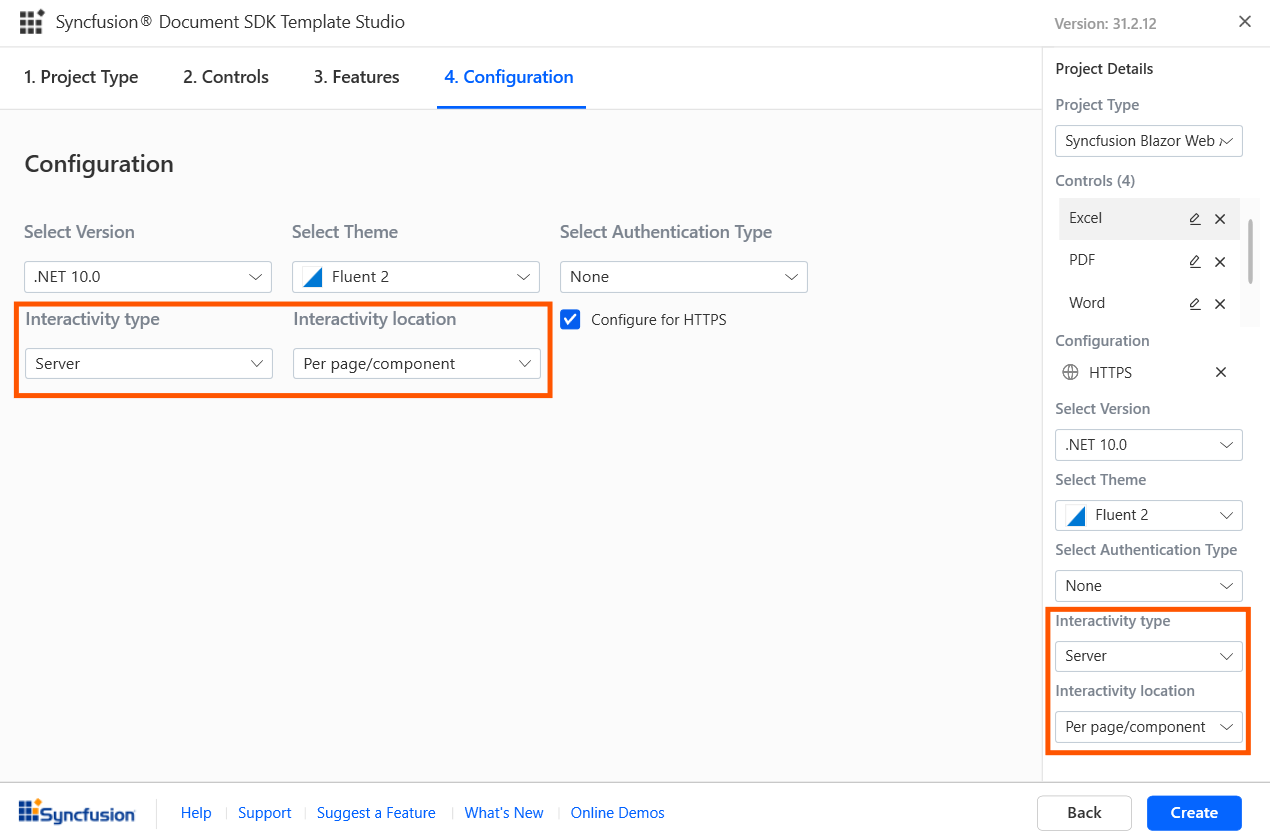The height and width of the screenshot is (838, 1270).
Task: Click the Syncfusion logo in the footer
Action: [75, 812]
